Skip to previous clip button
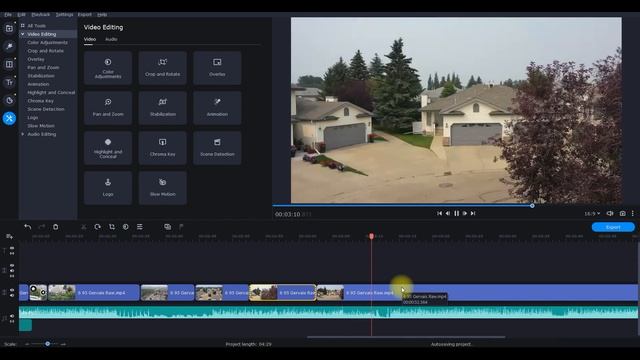The height and width of the screenshot is (360, 640). coord(439,213)
